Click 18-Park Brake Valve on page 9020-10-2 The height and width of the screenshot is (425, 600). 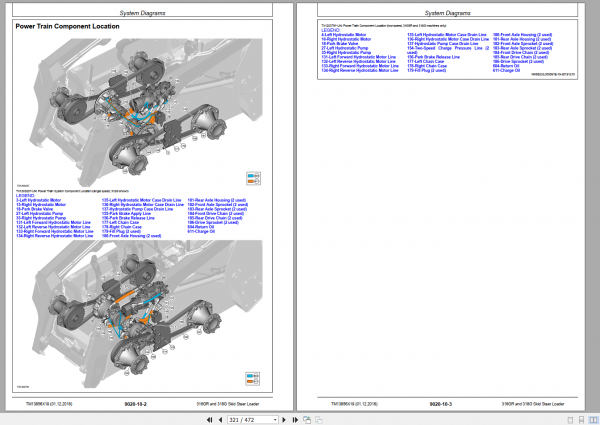coord(34,209)
